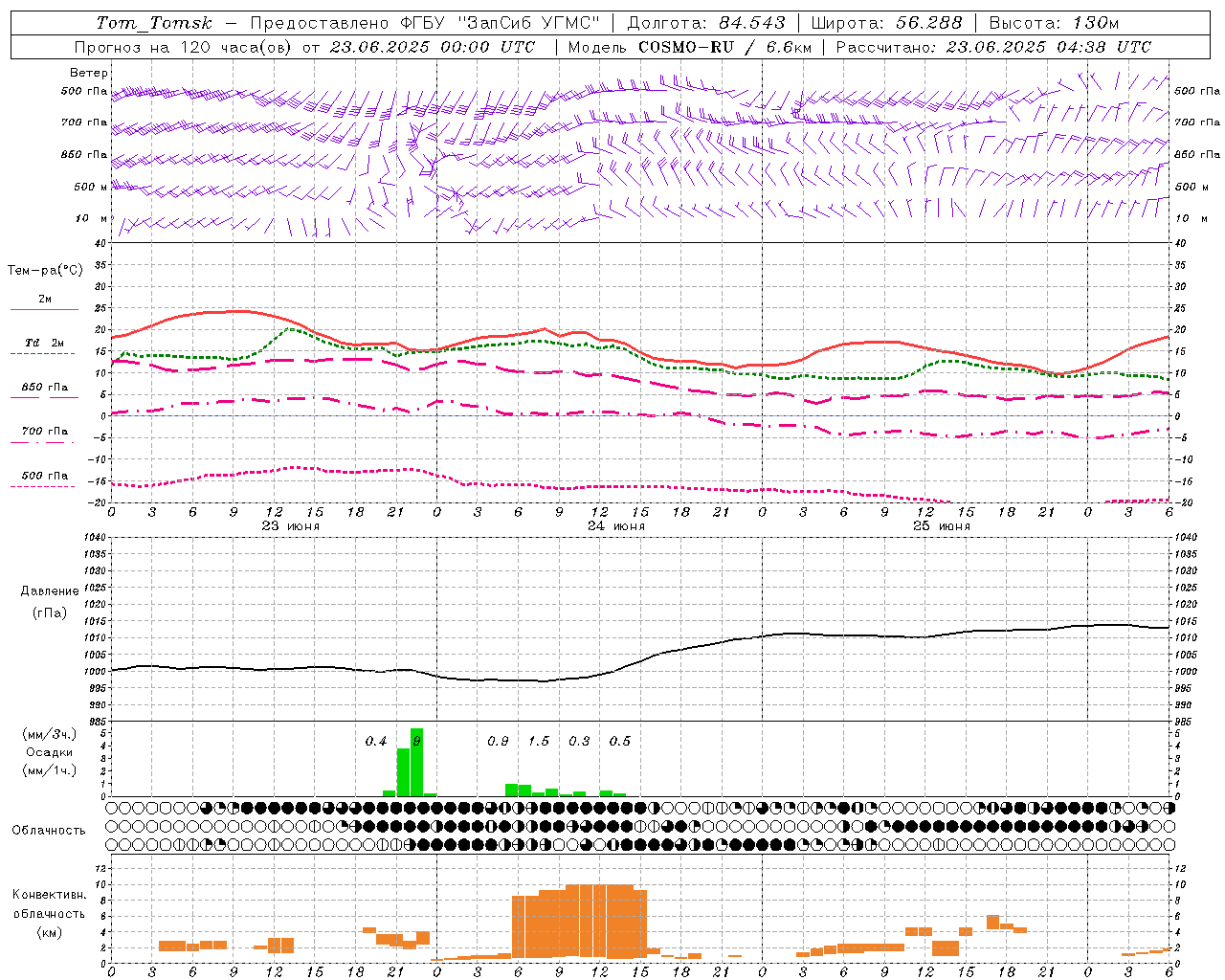Click the '25 июня' date label
Viewport: 1225px width, 980px height.
[942, 526]
